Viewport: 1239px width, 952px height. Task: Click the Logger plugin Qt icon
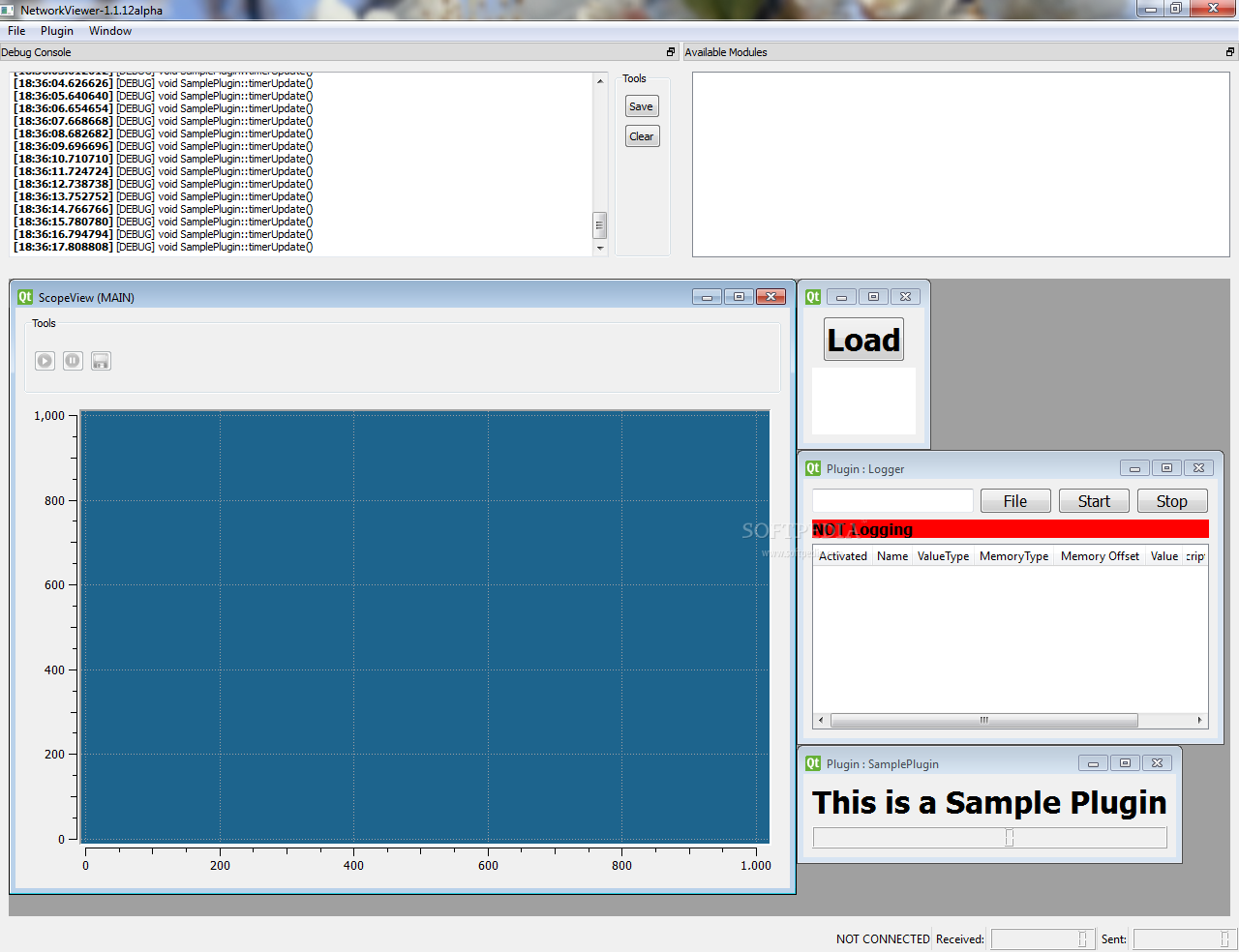813,468
